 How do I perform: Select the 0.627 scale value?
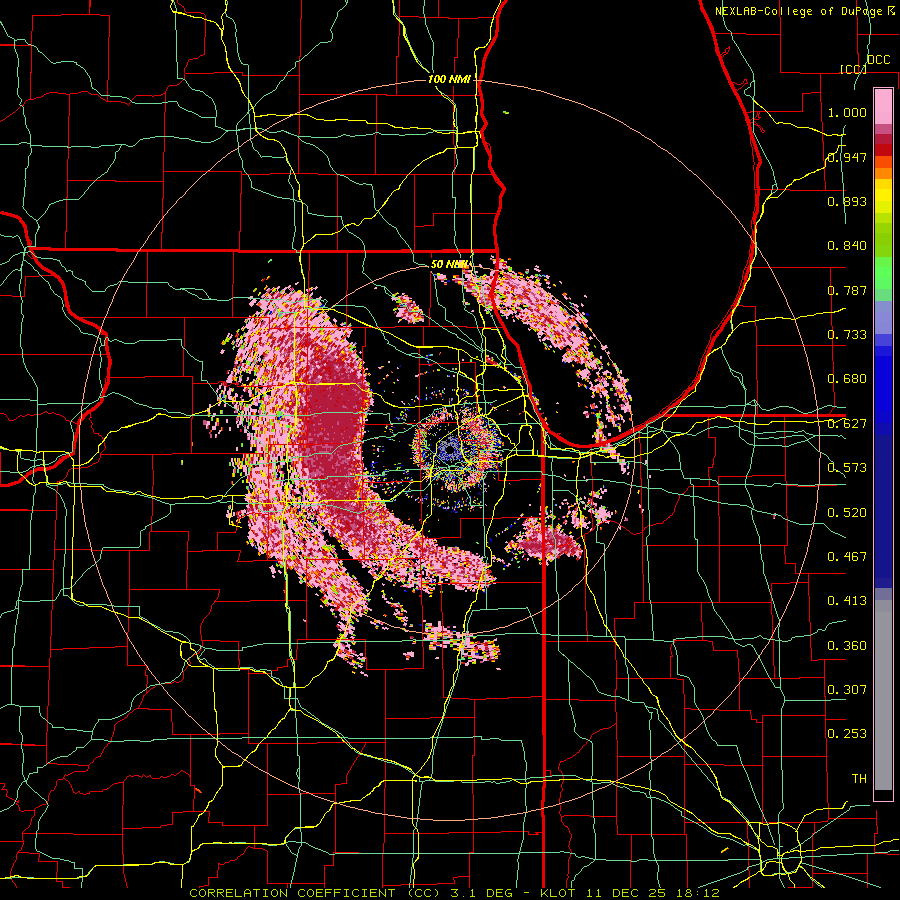coord(847,424)
